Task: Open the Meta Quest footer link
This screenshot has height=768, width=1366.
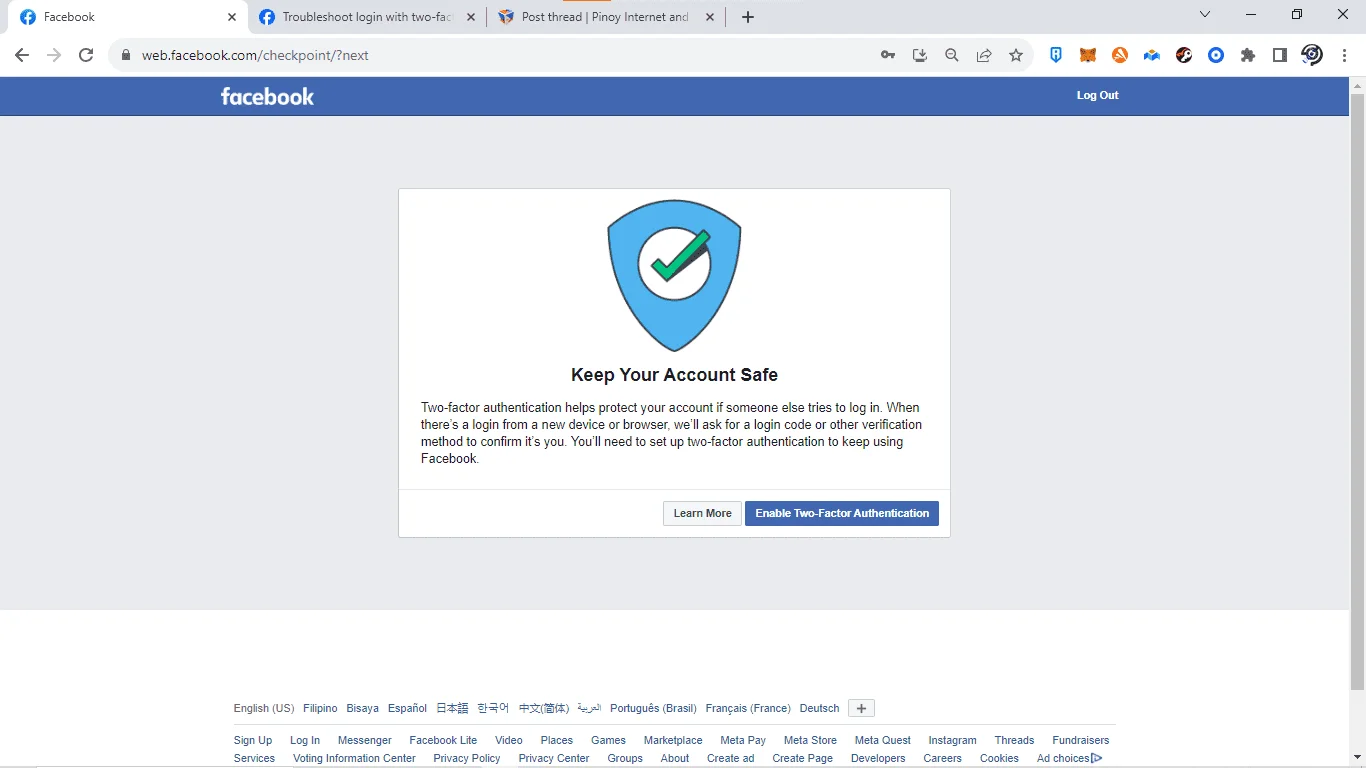Action: tap(883, 740)
